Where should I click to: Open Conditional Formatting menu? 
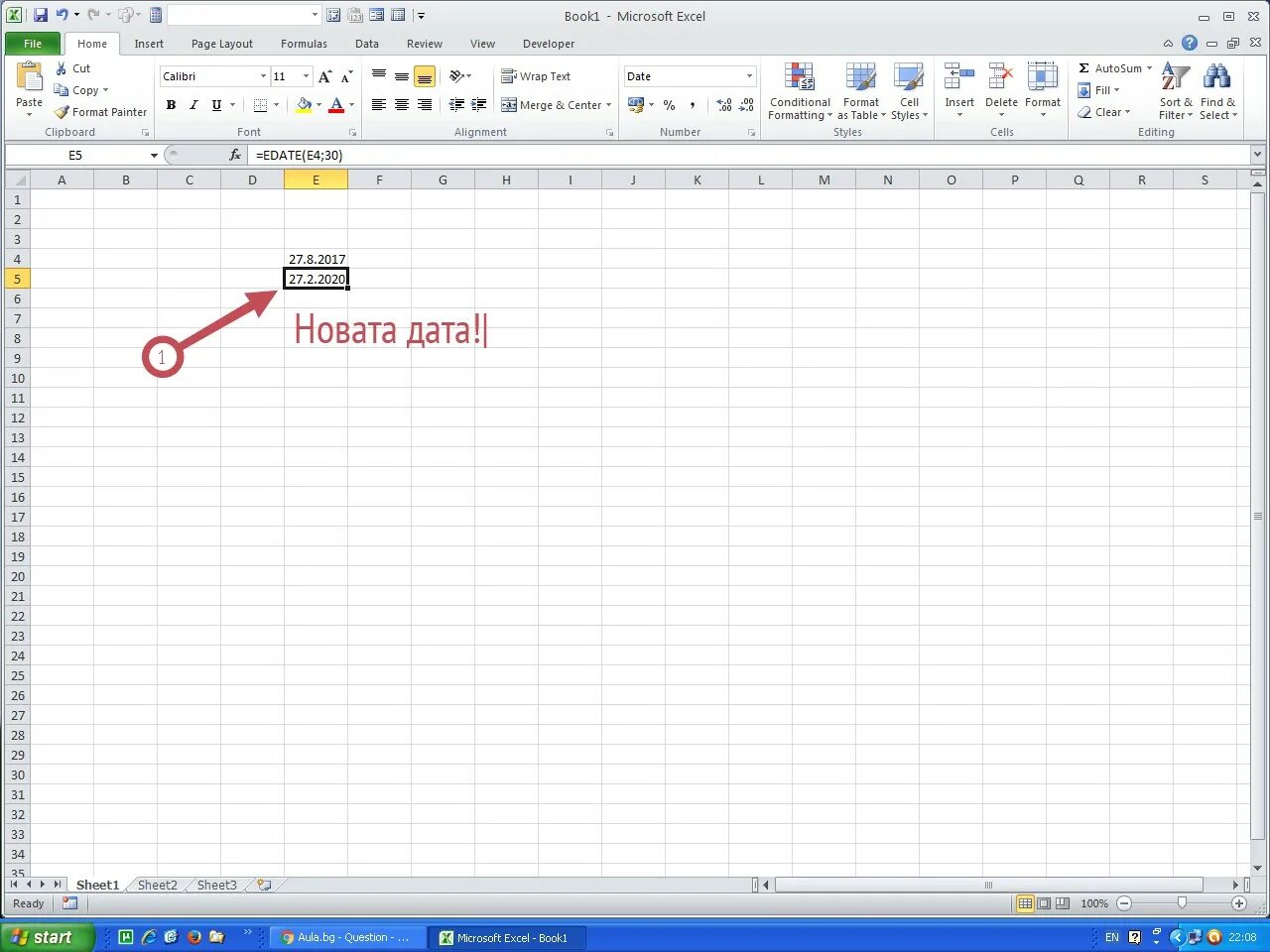point(800,91)
